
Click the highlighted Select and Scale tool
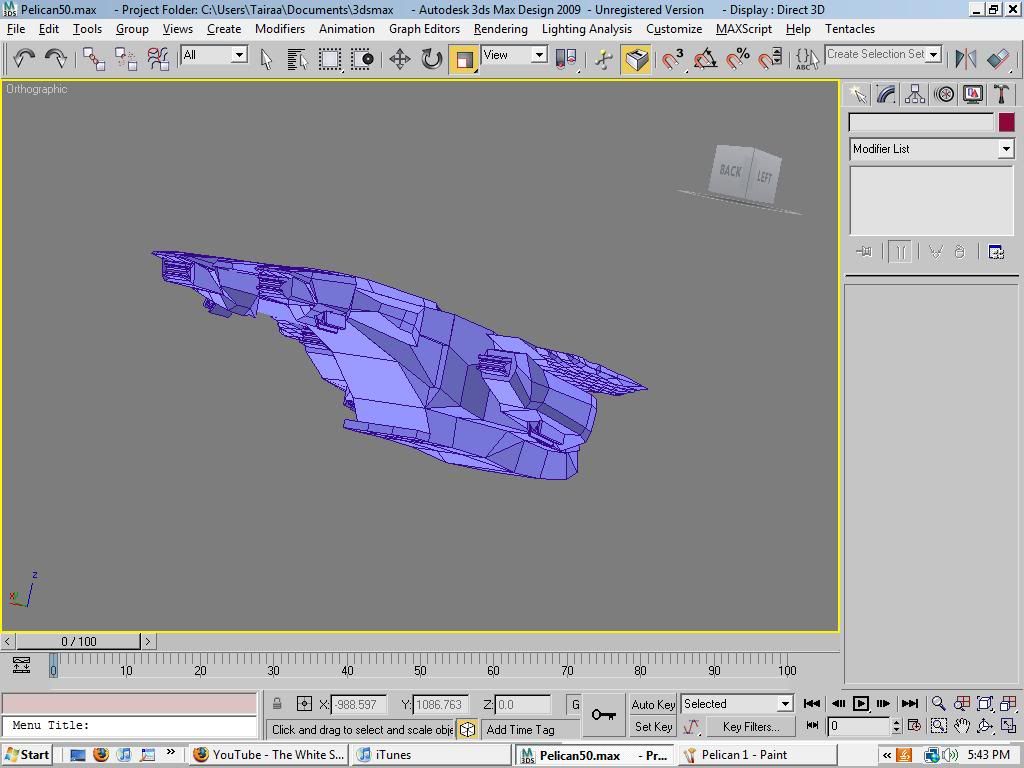[x=464, y=59]
